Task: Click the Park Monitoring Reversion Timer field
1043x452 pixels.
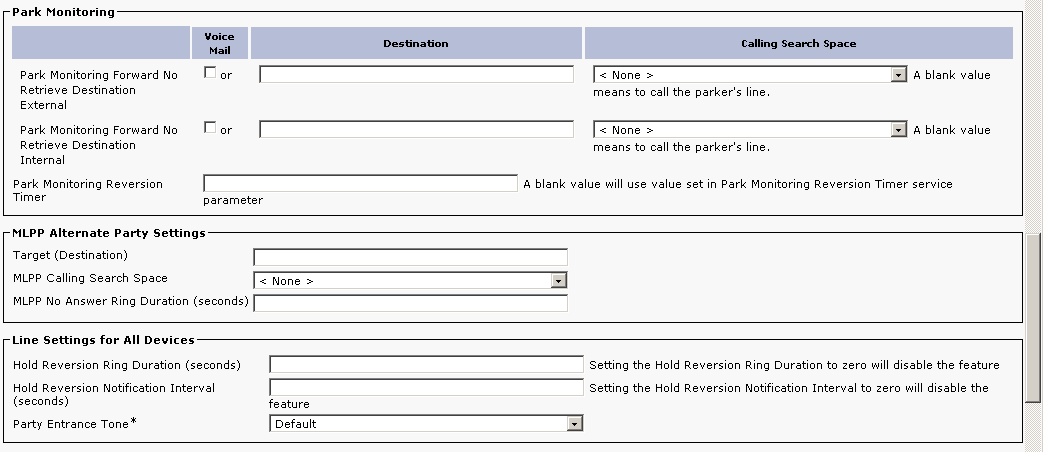Action: [x=360, y=184]
